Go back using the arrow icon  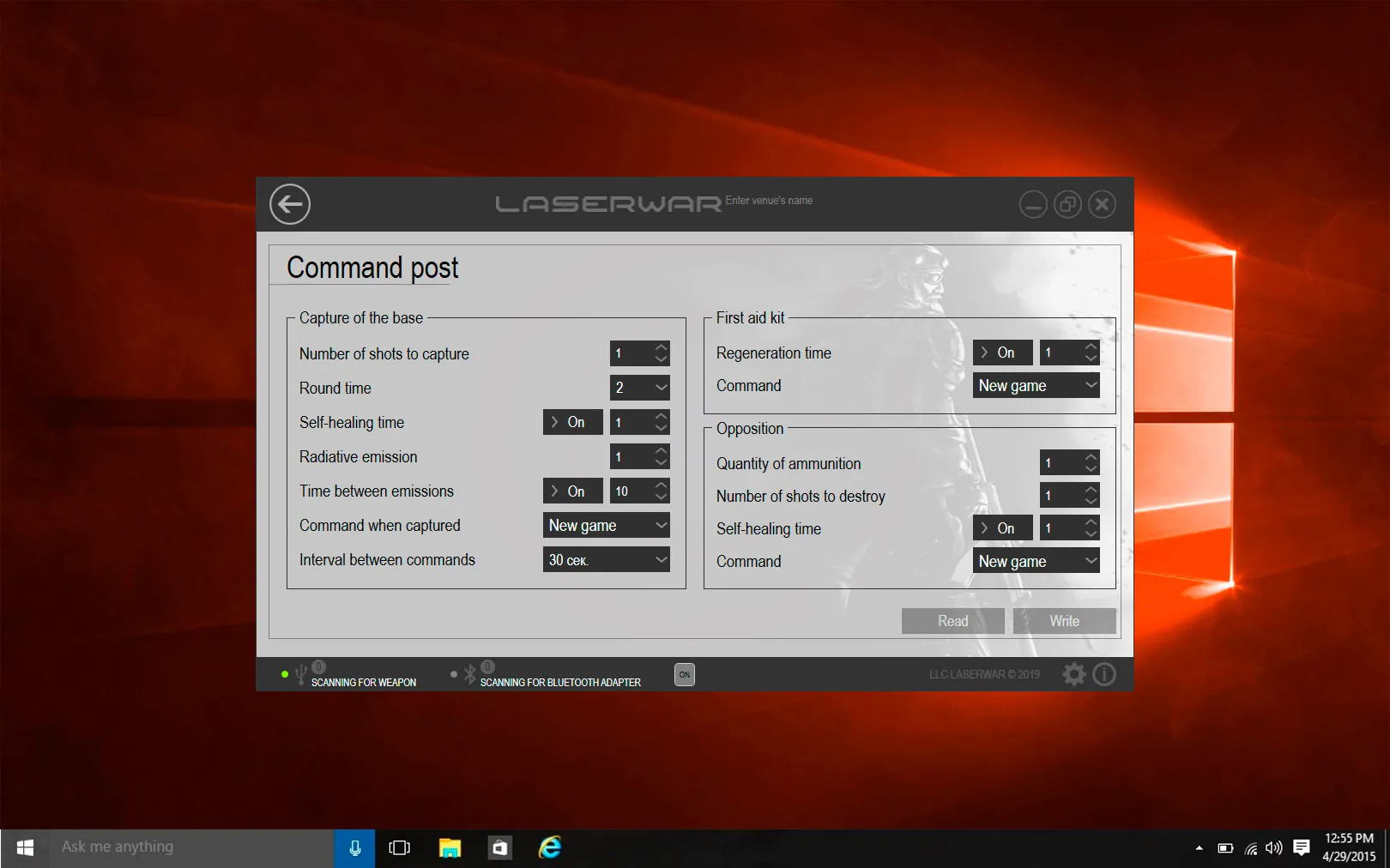(290, 204)
